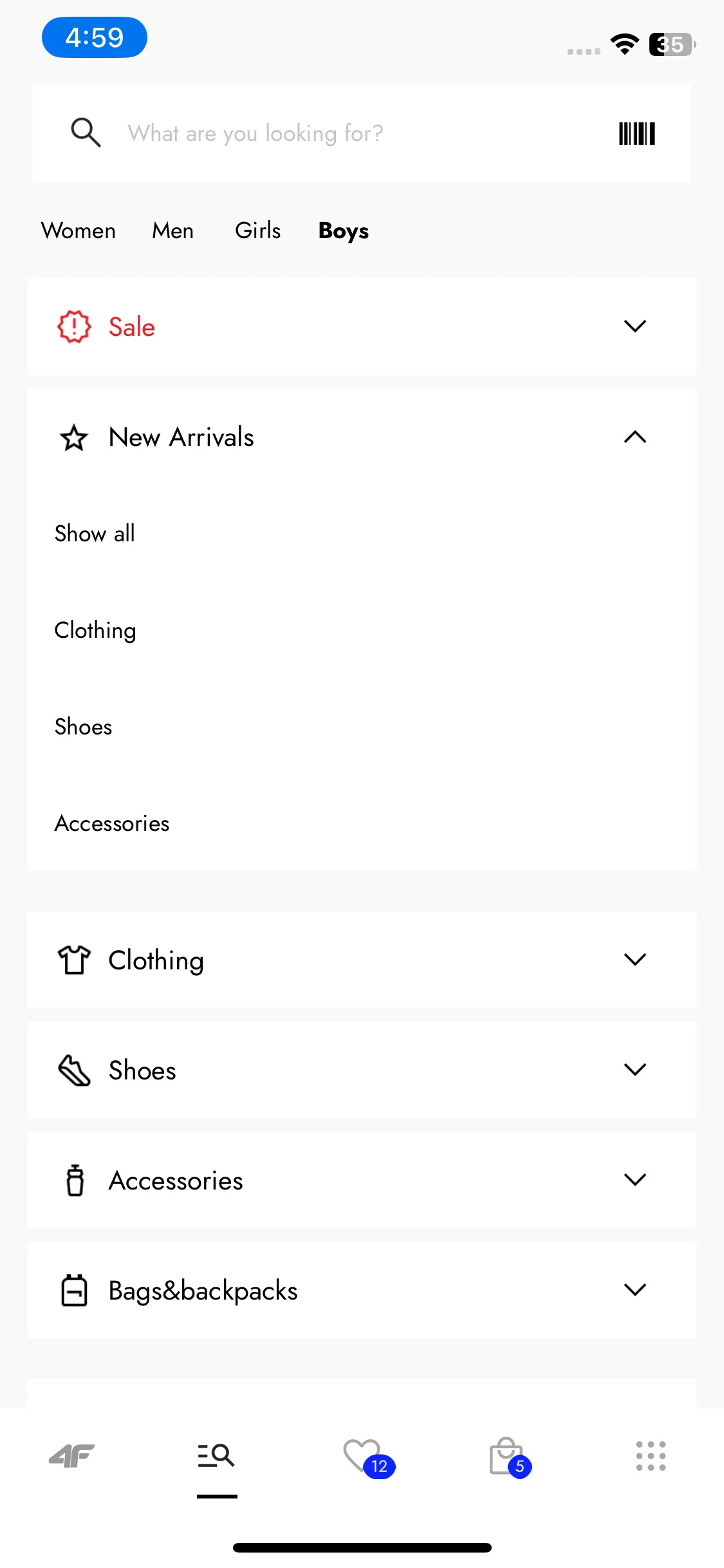
Task: Tap the Bags&backpacks bag icon
Action: click(x=74, y=1290)
